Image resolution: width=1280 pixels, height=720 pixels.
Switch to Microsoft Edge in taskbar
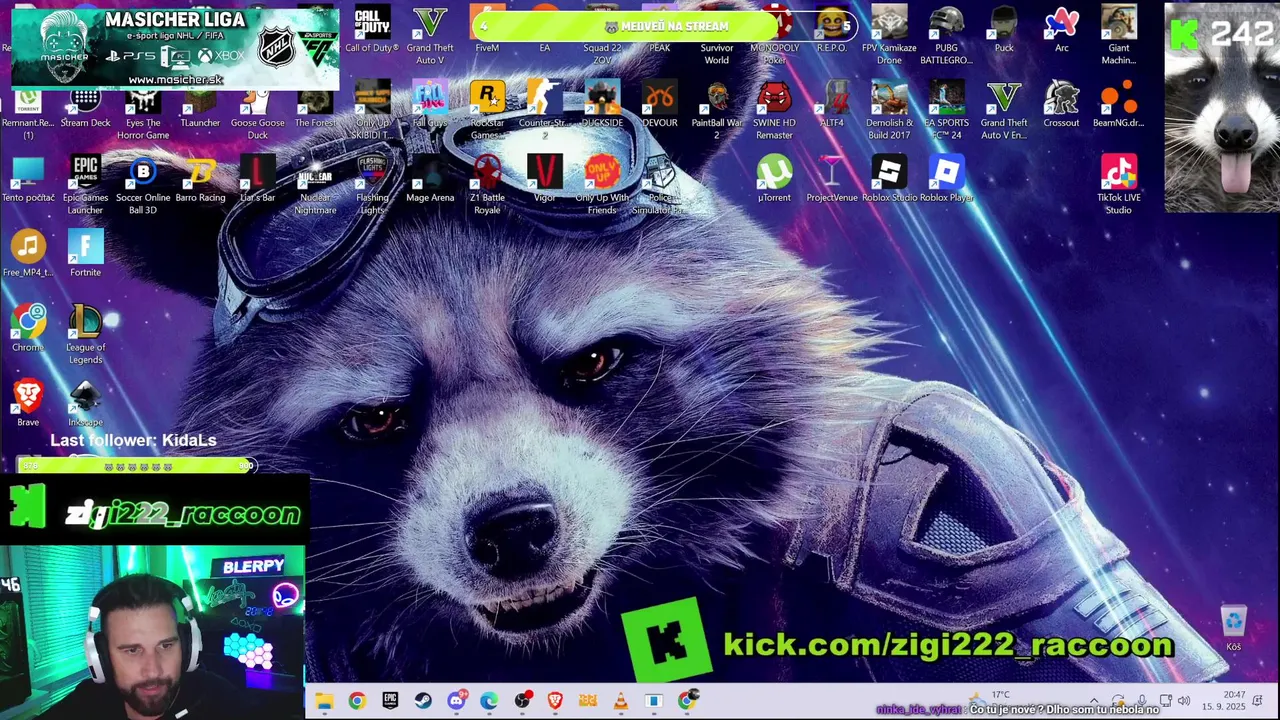coord(489,701)
